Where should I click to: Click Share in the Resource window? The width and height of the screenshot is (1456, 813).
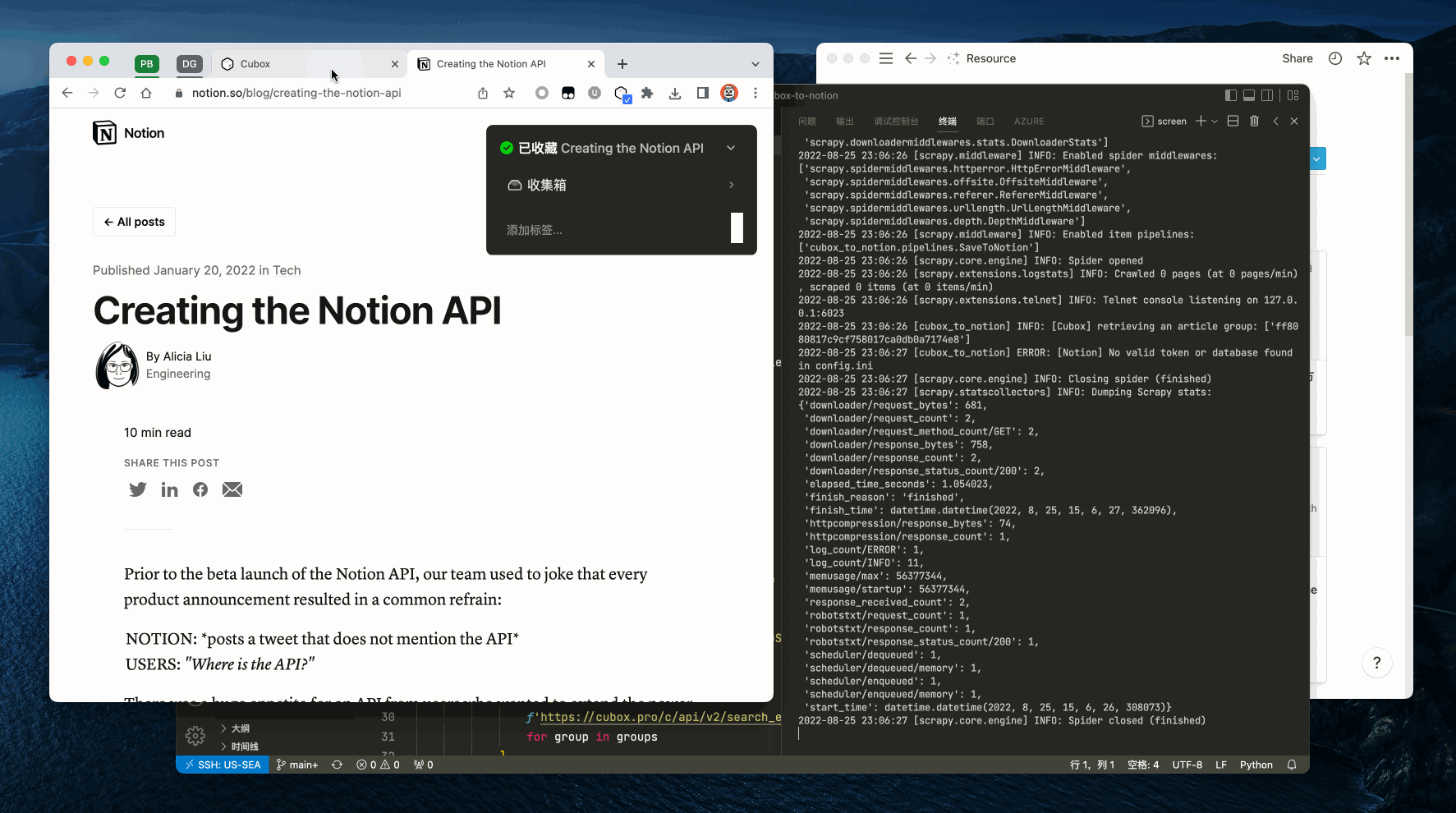1298,58
